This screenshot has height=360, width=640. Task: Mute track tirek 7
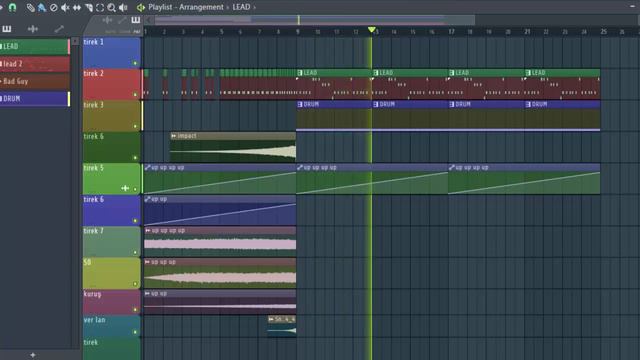click(x=135, y=252)
